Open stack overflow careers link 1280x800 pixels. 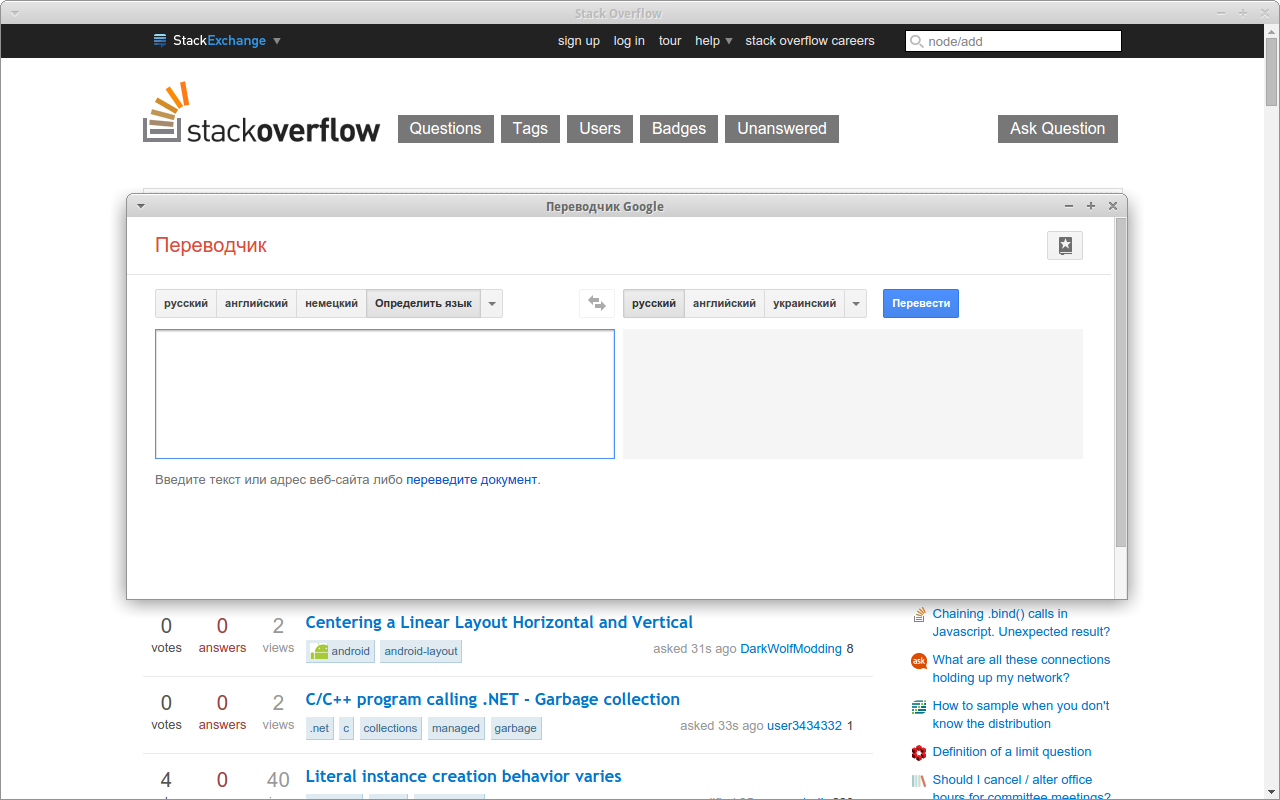tap(810, 41)
